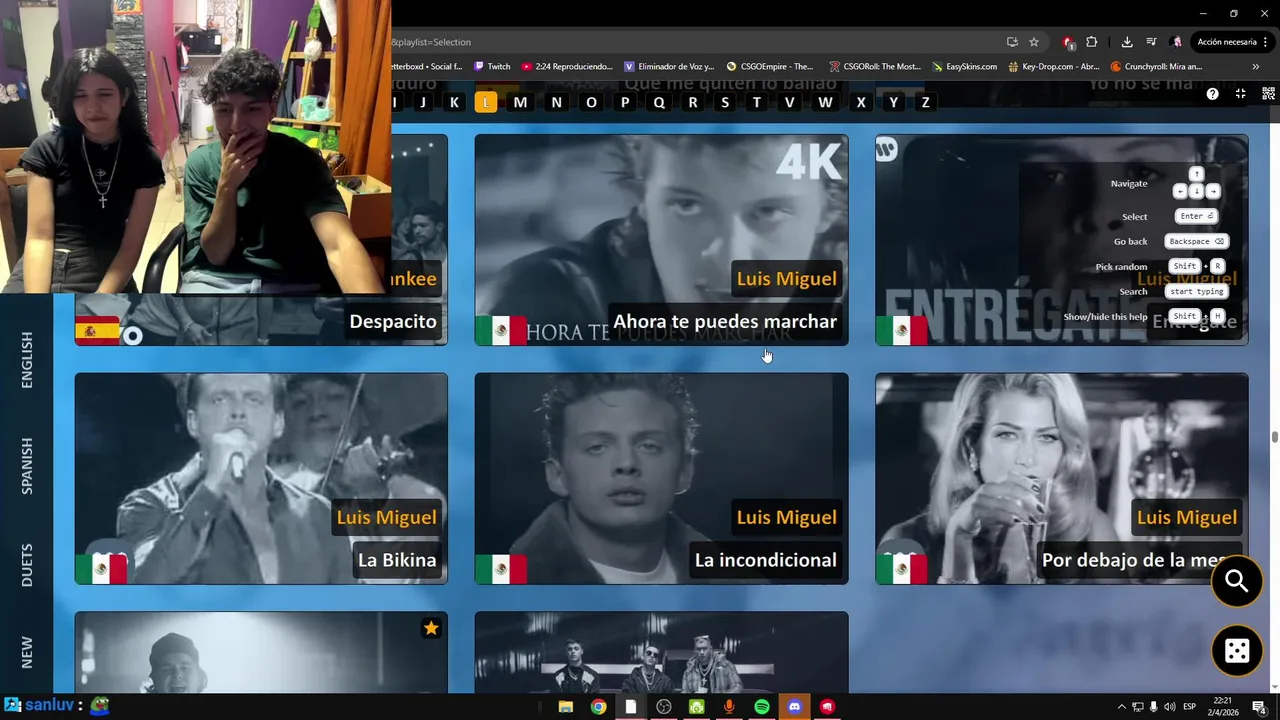Open the Acción necesaria menu button
This screenshot has height=720, width=1280.
pos(1232,42)
